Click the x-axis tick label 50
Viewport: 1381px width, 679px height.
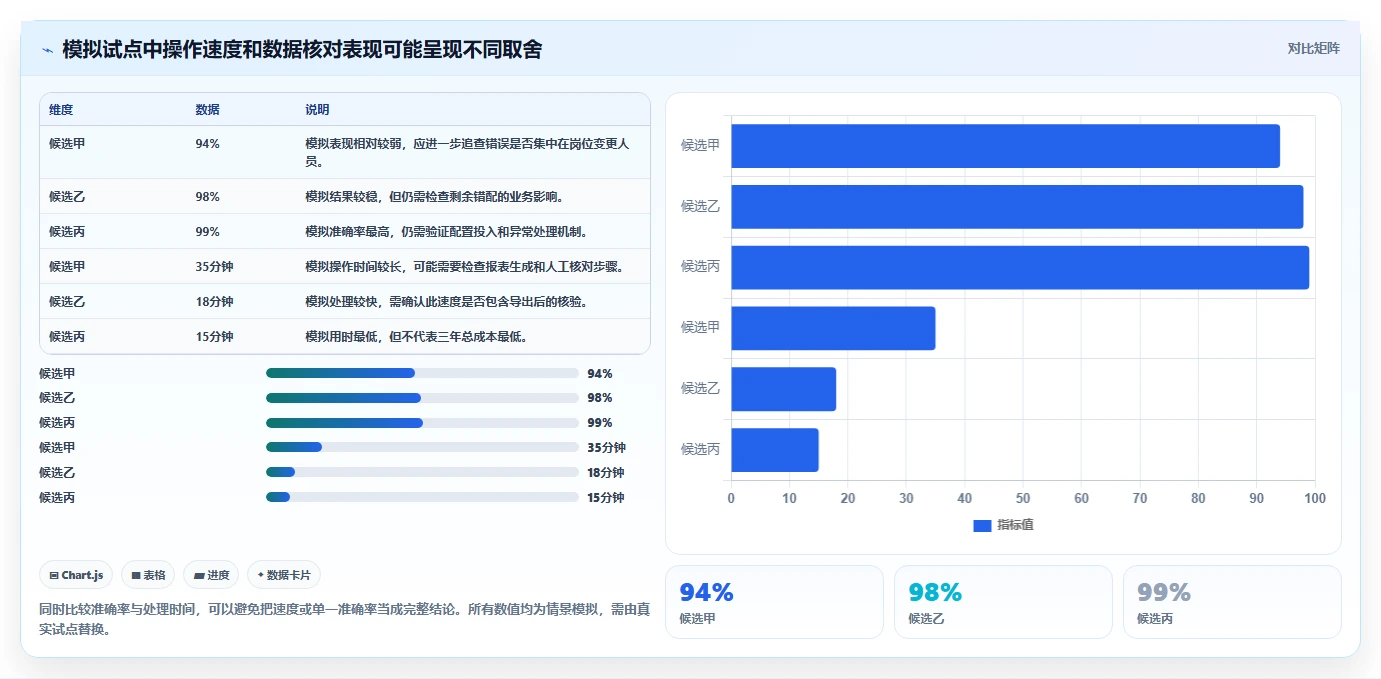point(1023,498)
